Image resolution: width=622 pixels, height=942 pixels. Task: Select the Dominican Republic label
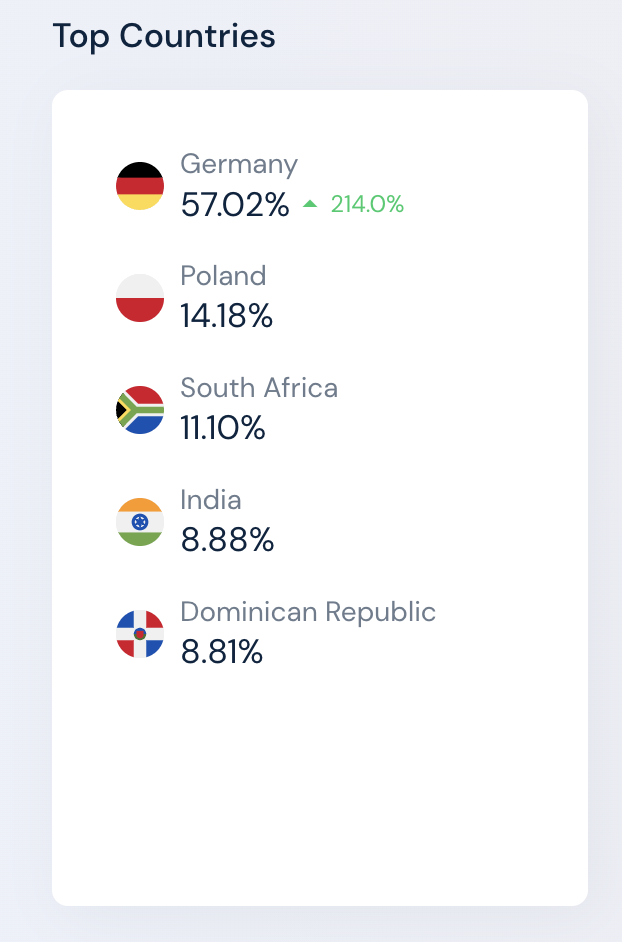click(308, 612)
